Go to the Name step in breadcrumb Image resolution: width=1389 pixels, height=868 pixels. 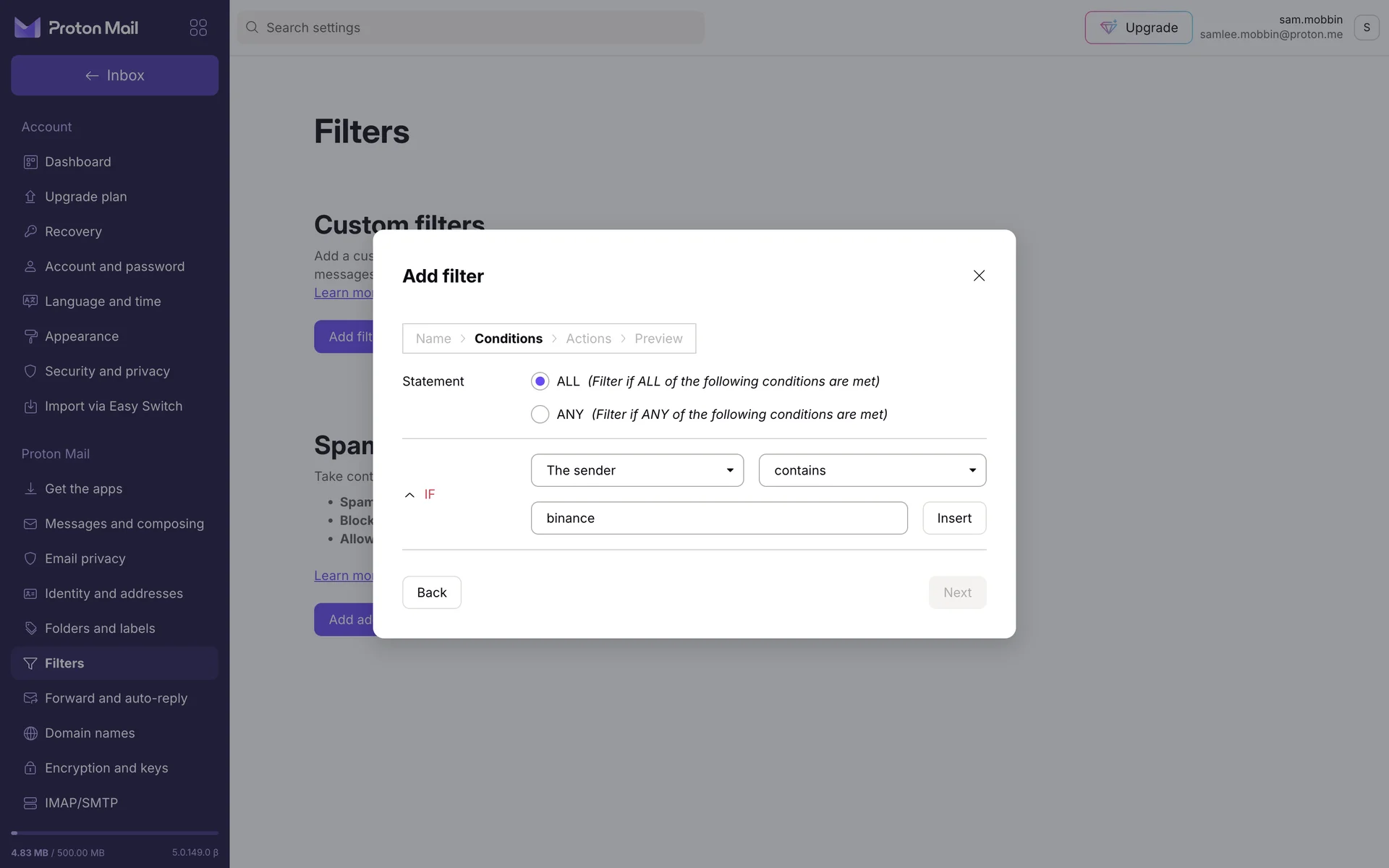(433, 339)
